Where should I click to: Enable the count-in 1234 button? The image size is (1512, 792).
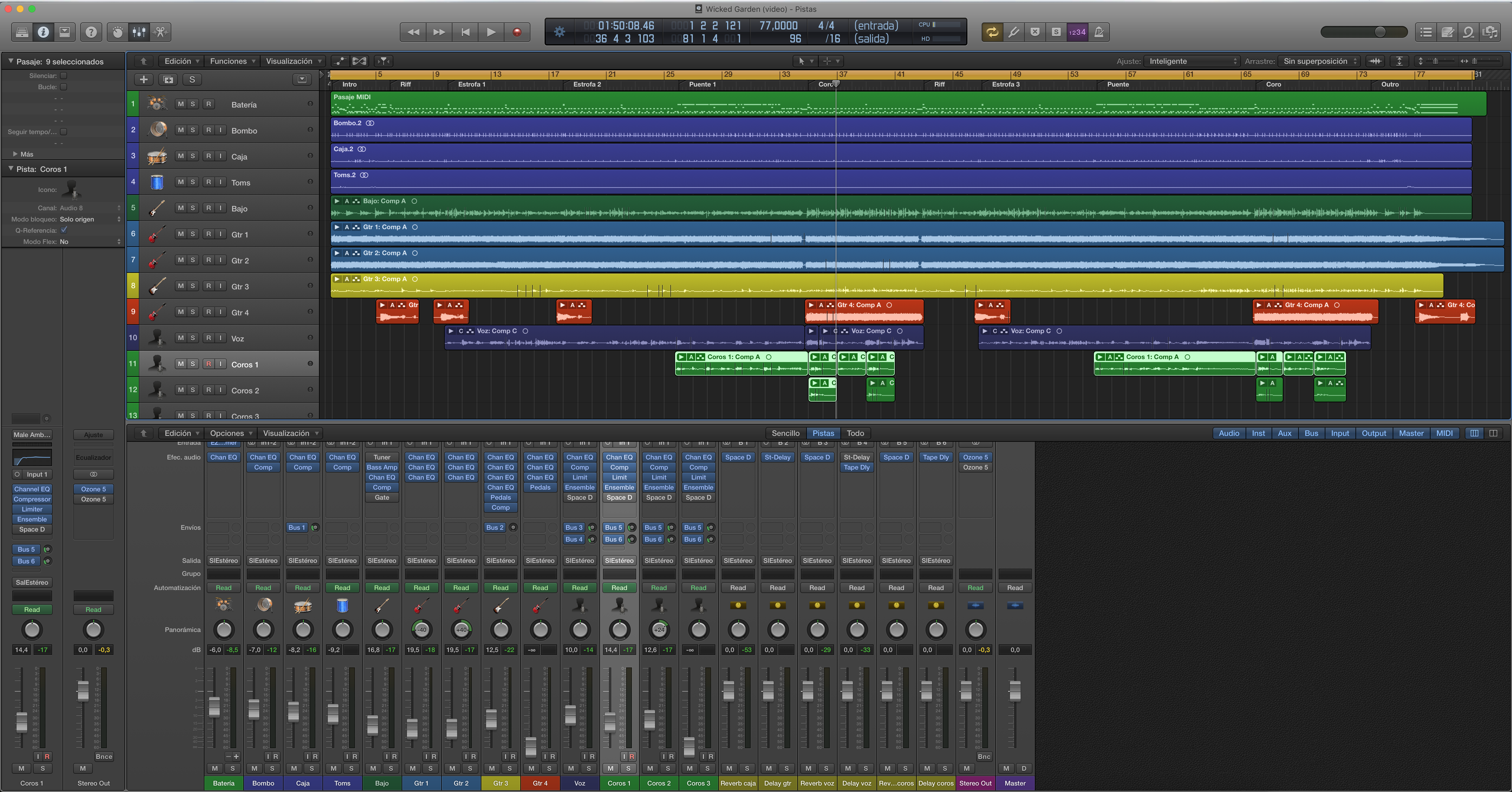pos(1077,32)
